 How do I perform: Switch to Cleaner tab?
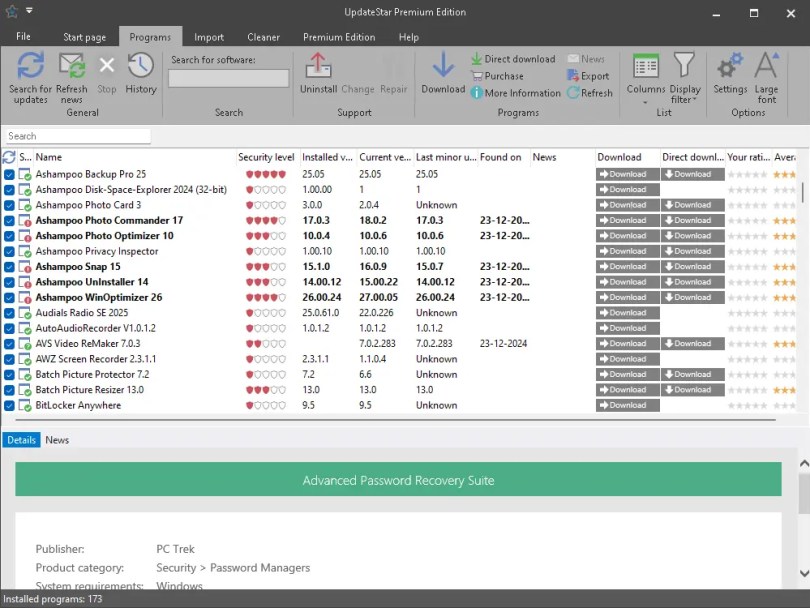[x=263, y=37]
